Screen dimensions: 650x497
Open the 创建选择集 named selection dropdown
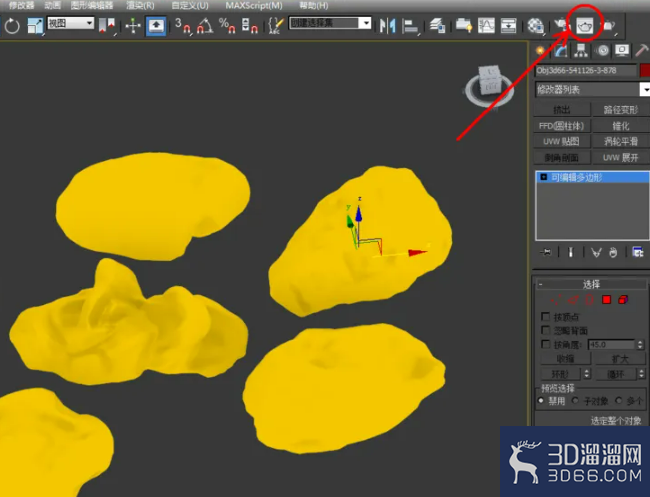click(330, 23)
